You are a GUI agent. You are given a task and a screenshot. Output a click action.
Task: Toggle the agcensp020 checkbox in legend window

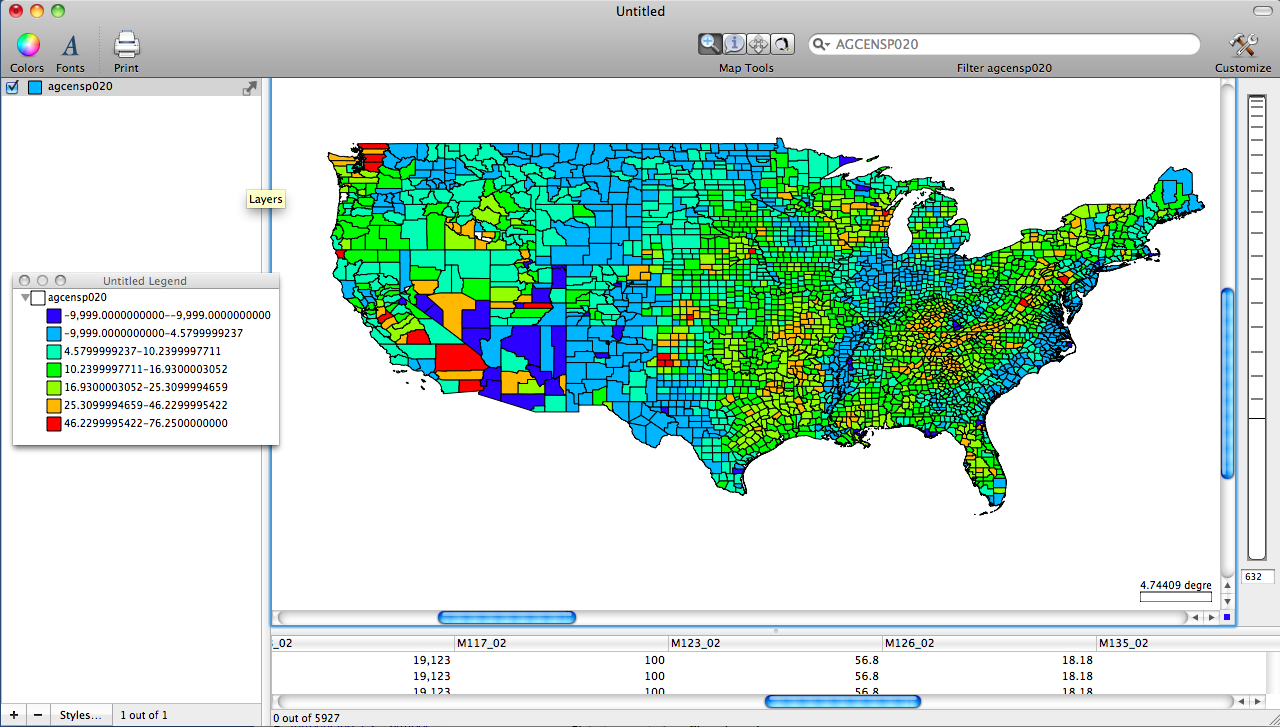(39, 297)
